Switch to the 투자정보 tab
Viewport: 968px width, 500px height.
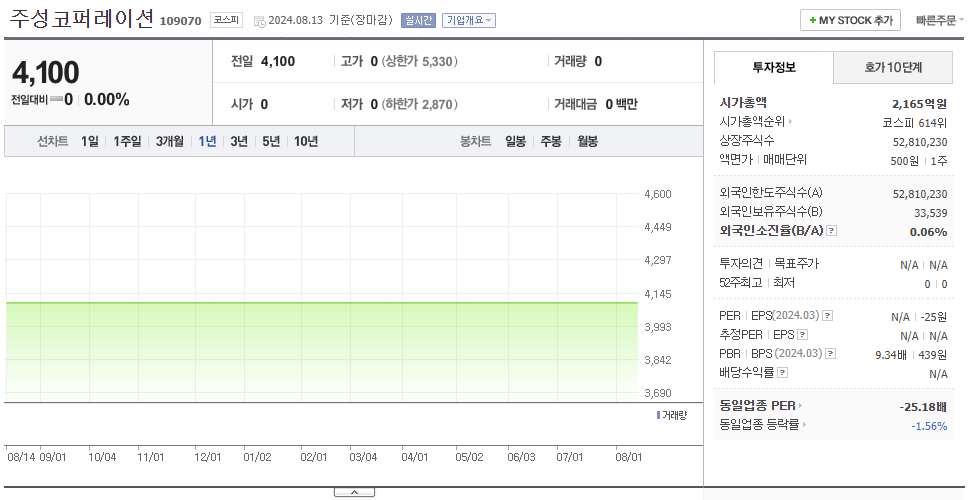[774, 67]
